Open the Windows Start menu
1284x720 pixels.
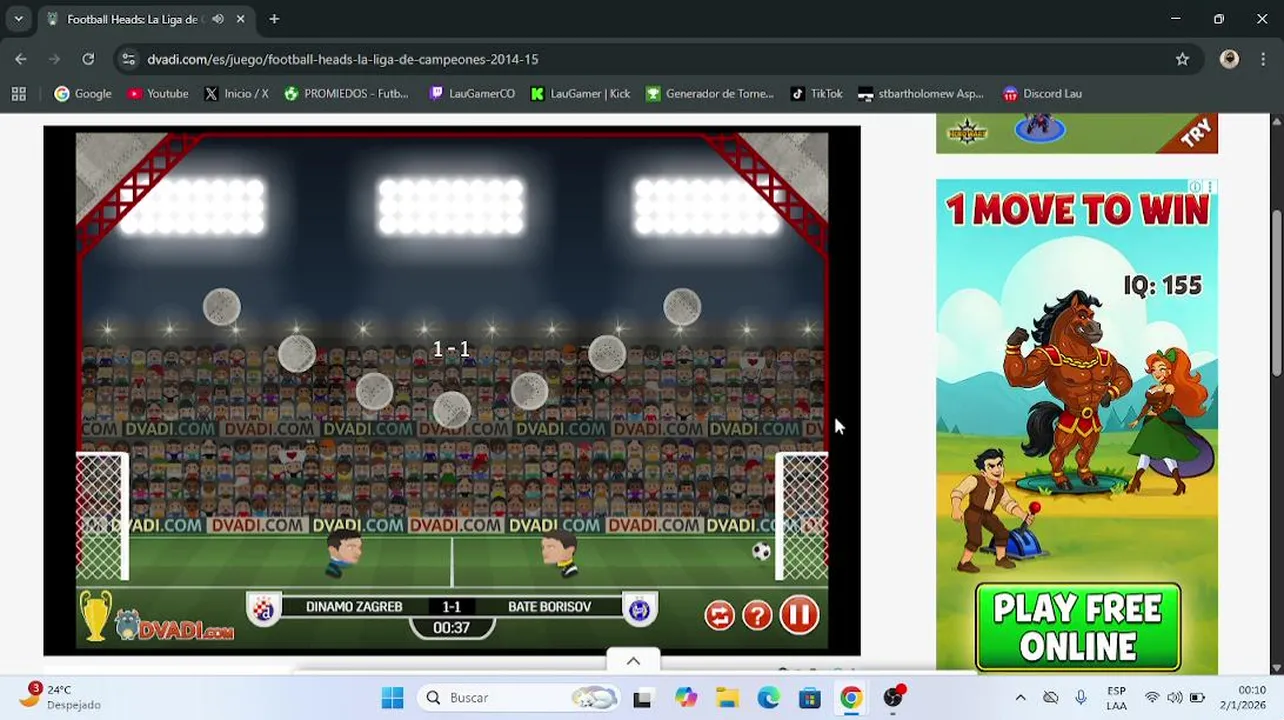392,697
